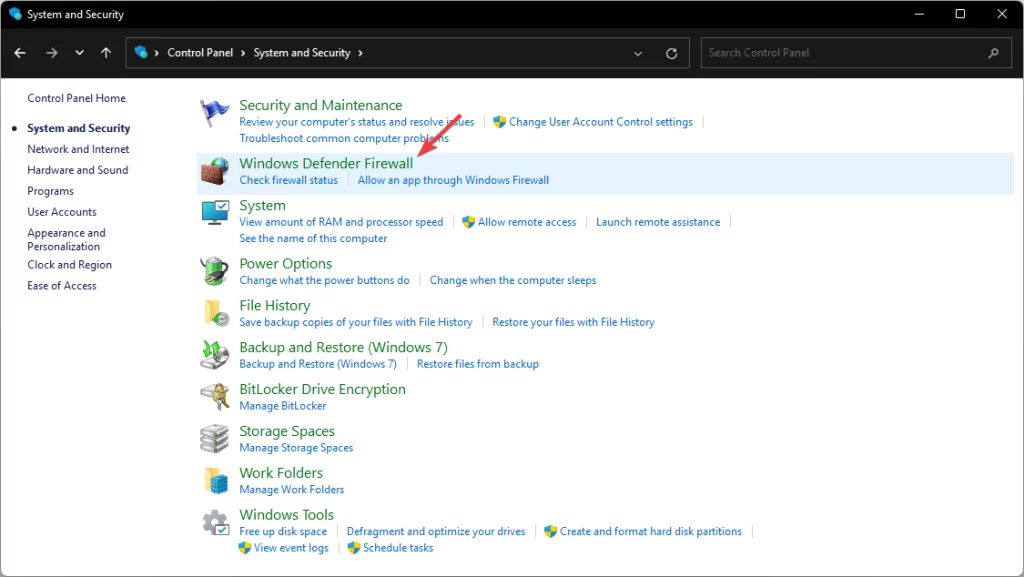Viewport: 1024px width, 577px height.
Task: Click the Security and Maintenance flag icon
Action: pos(213,112)
